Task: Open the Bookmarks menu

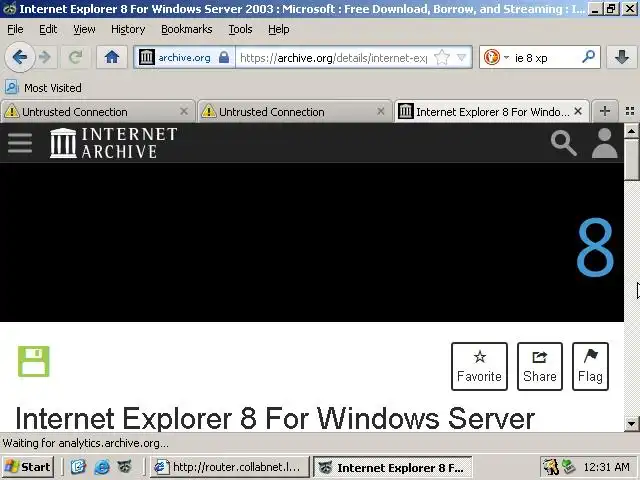Action: click(187, 29)
